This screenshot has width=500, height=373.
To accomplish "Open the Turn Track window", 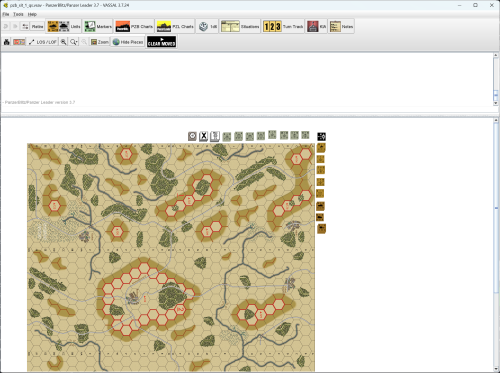I will tap(283, 26).
